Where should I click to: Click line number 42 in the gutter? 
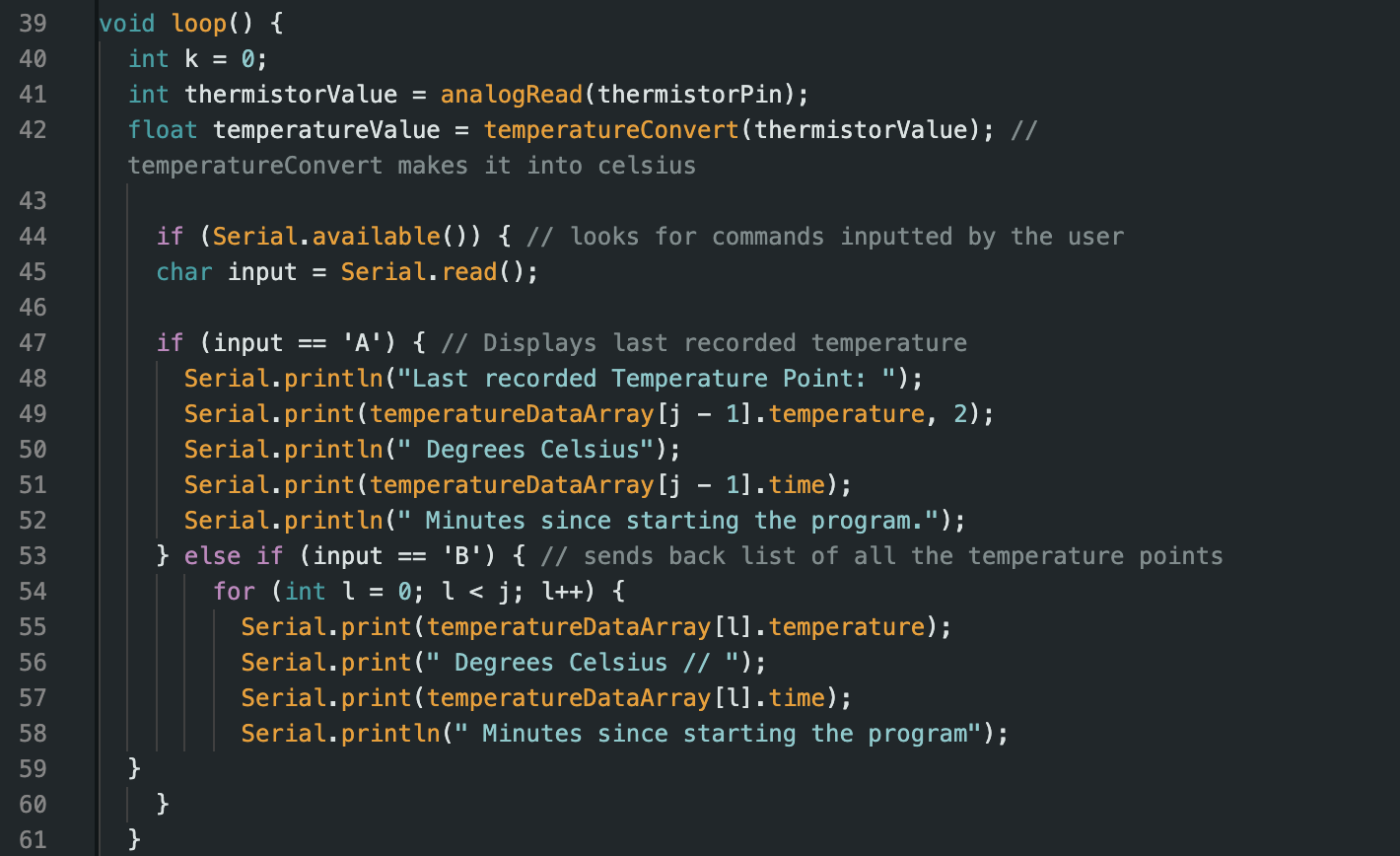(x=33, y=130)
